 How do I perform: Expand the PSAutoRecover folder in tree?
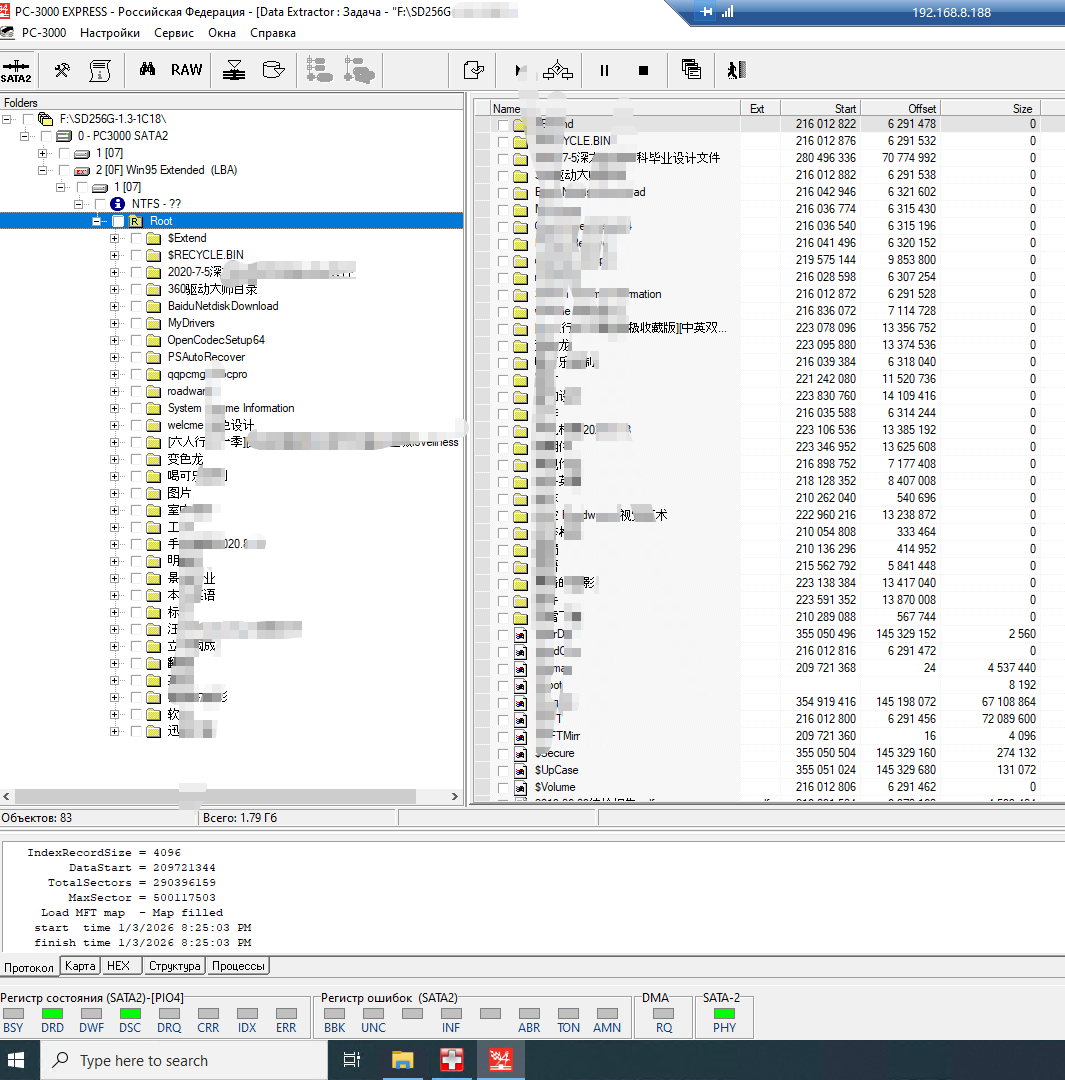[x=114, y=357]
